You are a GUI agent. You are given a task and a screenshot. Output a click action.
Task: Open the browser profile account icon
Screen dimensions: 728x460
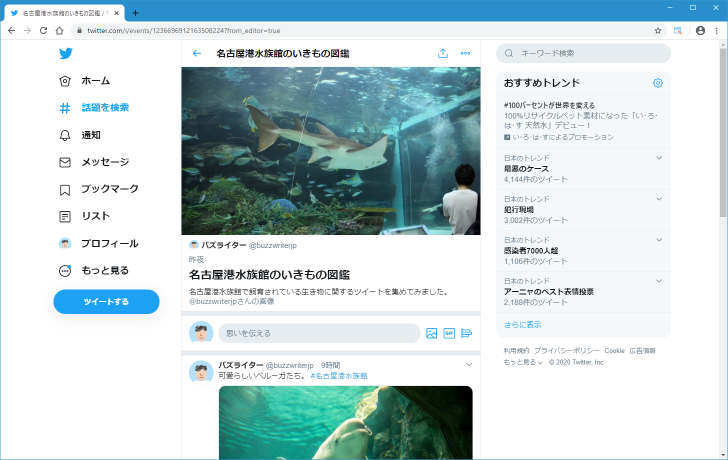pyautogui.click(x=700, y=31)
